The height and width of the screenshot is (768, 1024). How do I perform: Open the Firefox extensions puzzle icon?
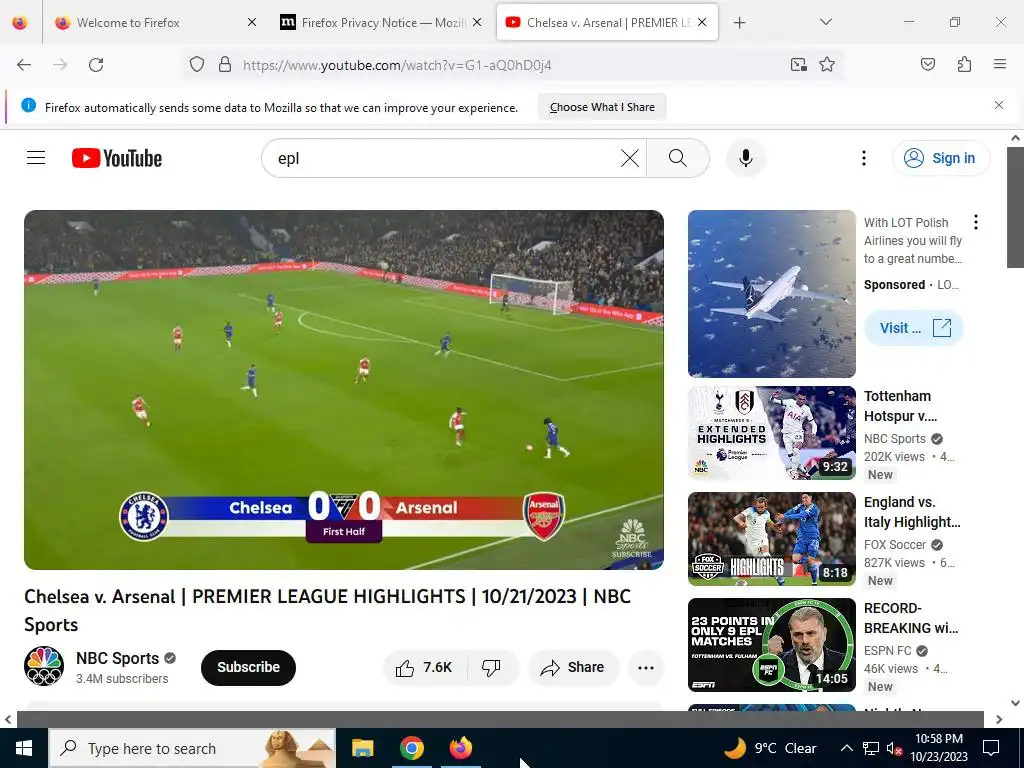pyautogui.click(x=964, y=65)
